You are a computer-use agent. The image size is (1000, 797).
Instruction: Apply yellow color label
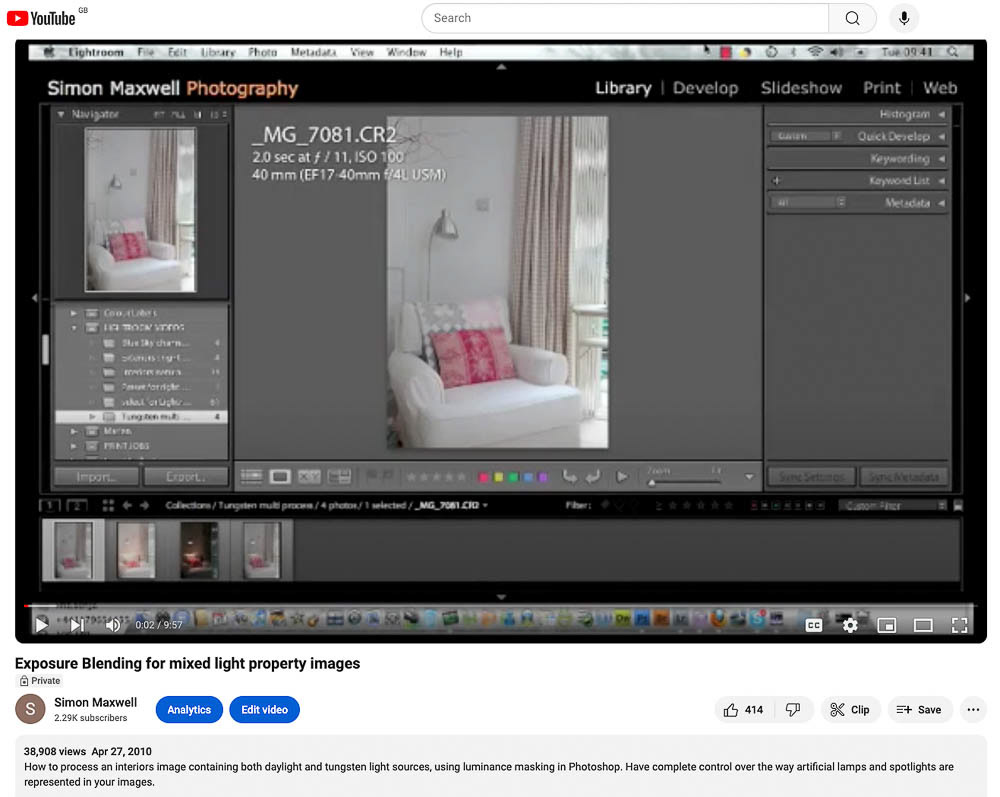pyautogui.click(x=498, y=477)
